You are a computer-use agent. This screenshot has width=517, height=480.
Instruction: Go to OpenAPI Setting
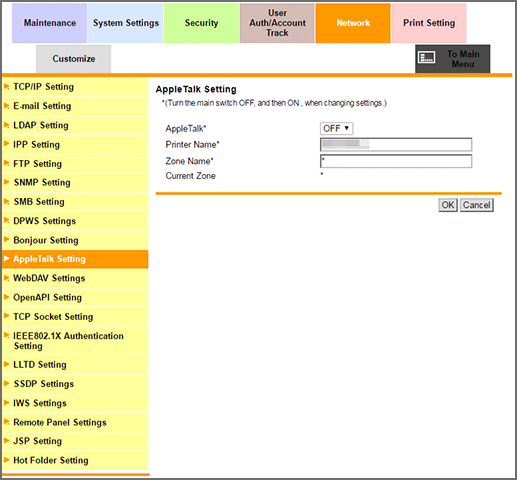(x=75, y=298)
